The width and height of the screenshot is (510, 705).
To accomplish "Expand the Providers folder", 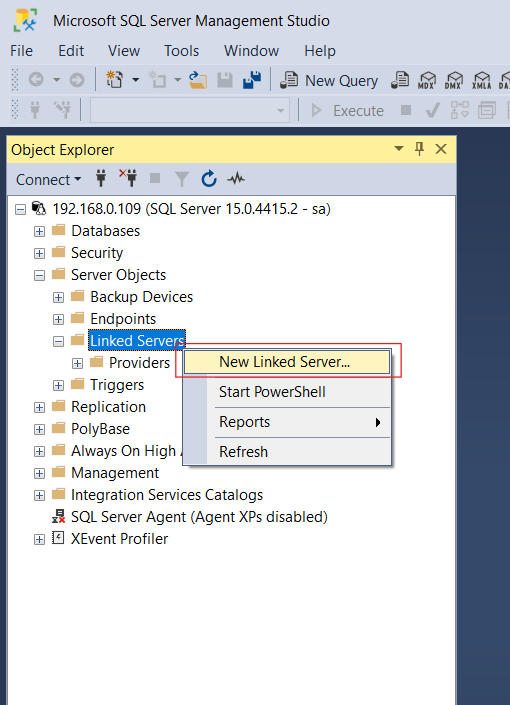I will pyautogui.click(x=77, y=363).
